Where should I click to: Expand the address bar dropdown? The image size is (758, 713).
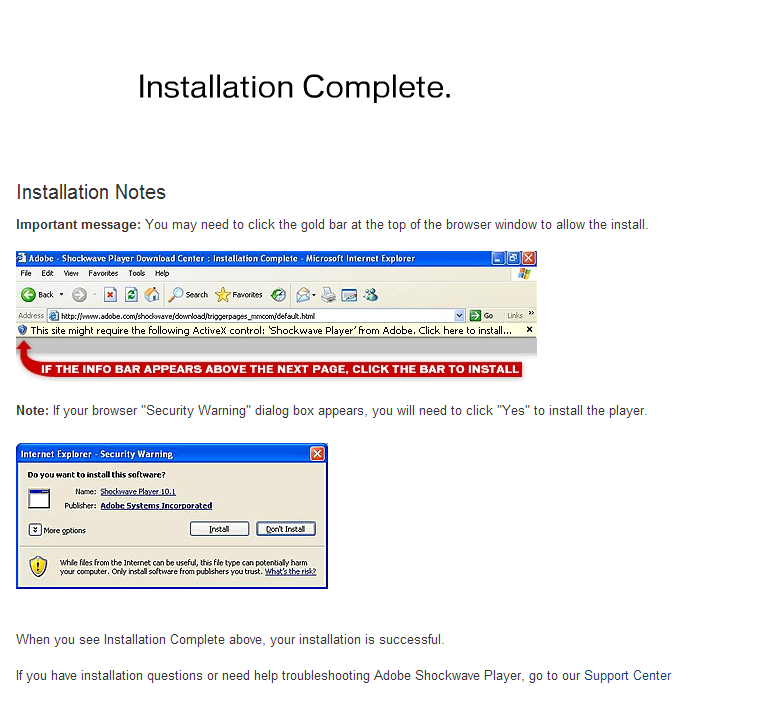(459, 316)
